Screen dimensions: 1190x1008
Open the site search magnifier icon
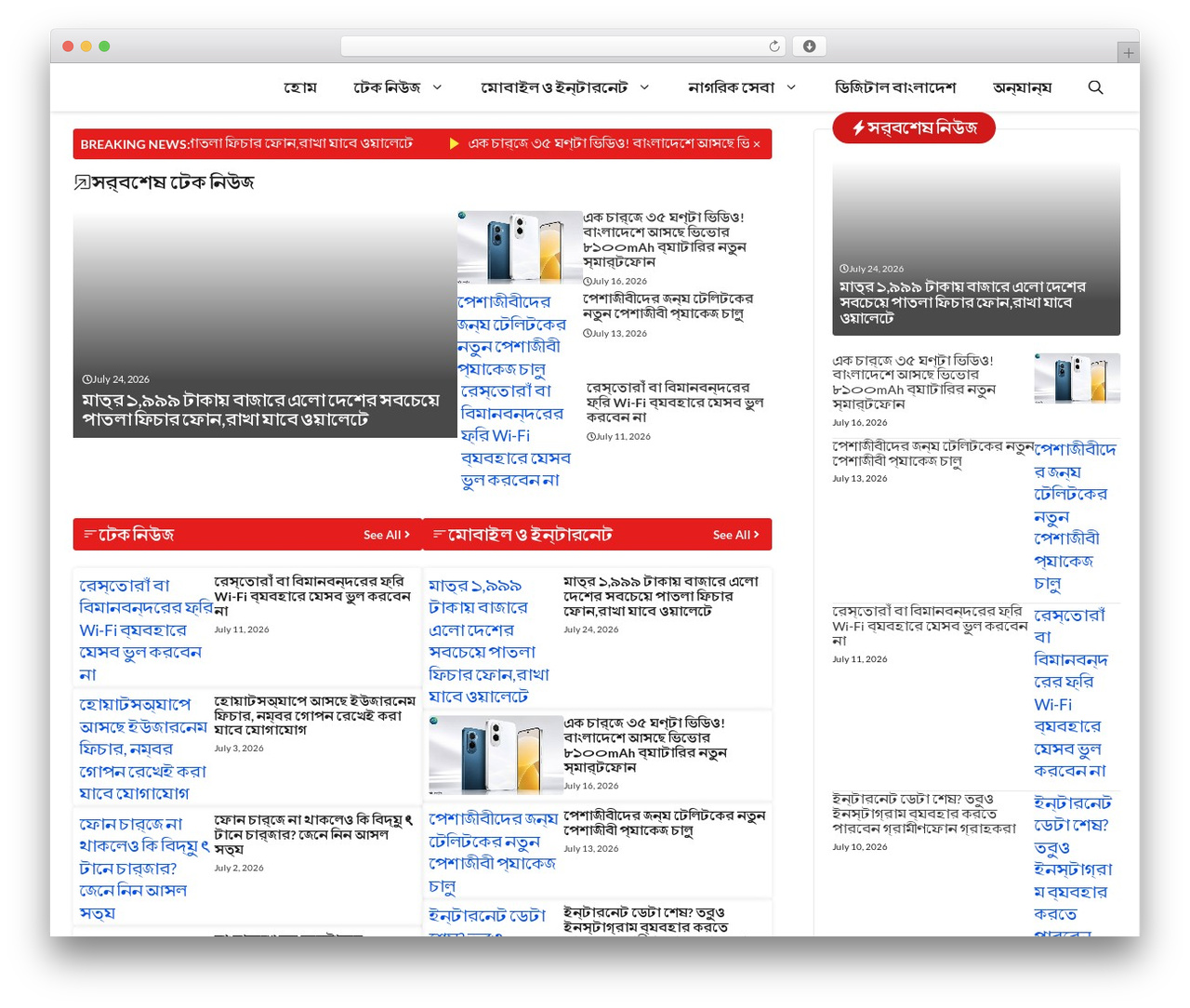pos(1095,87)
